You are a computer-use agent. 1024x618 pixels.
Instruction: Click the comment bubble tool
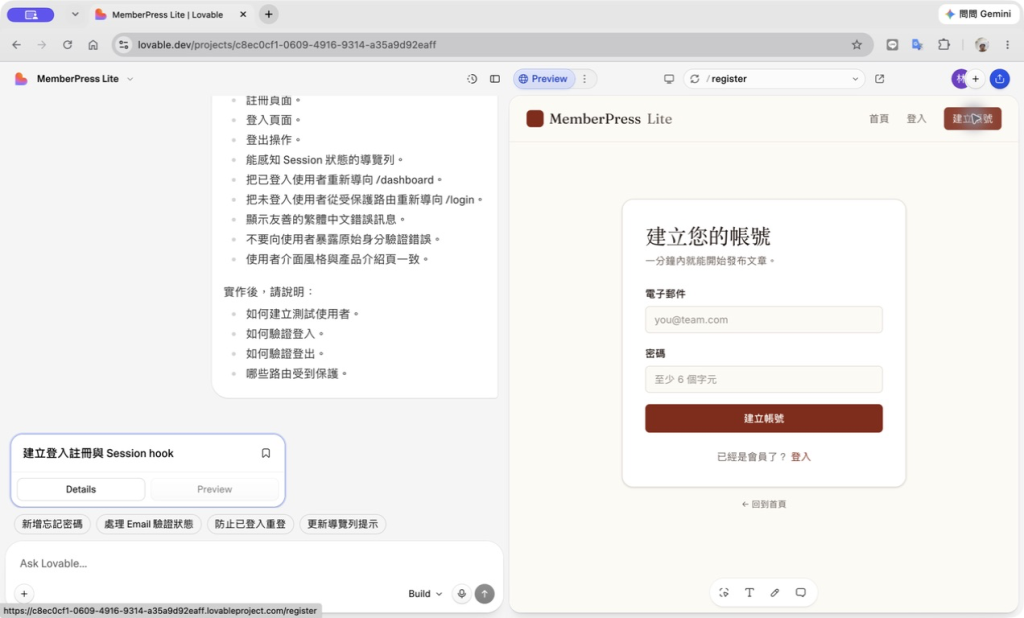[x=801, y=593]
